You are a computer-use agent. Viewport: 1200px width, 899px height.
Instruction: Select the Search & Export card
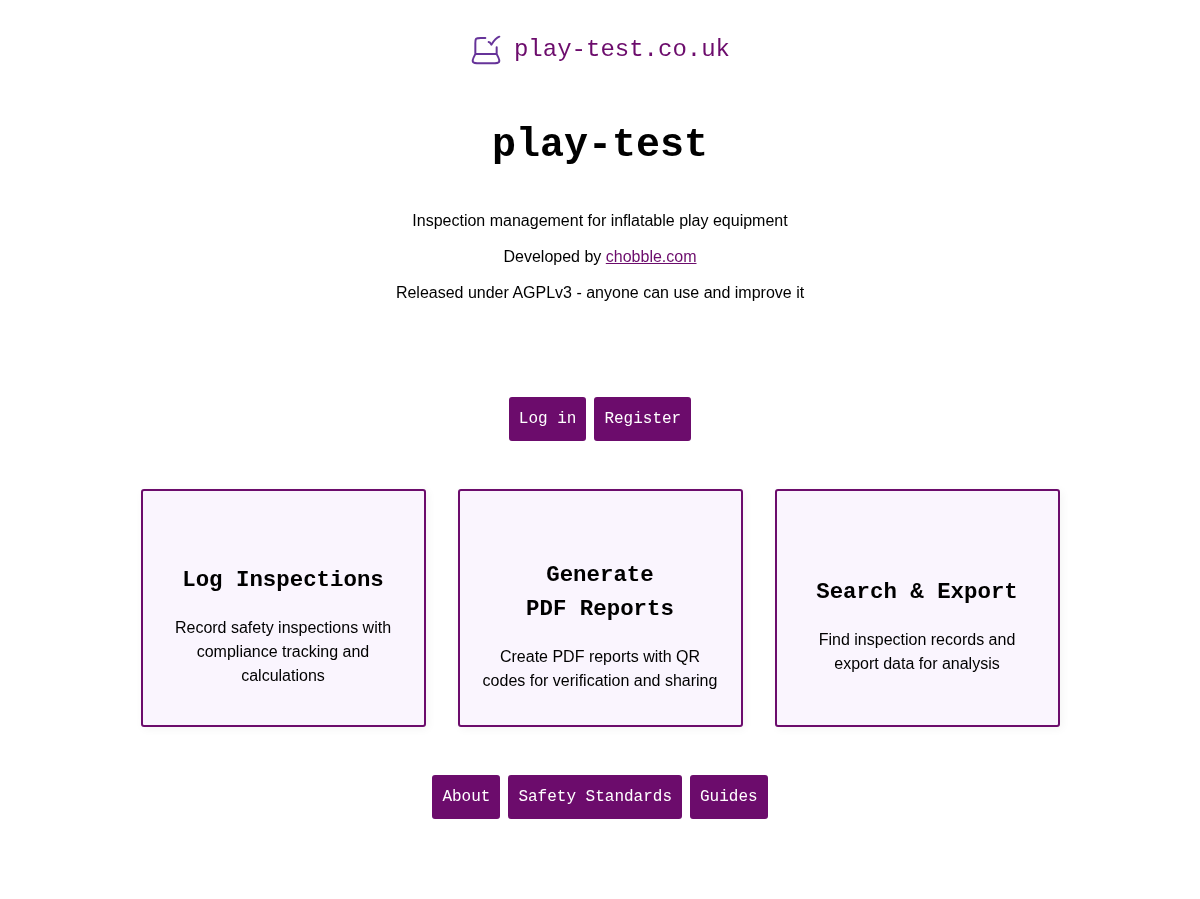click(916, 607)
